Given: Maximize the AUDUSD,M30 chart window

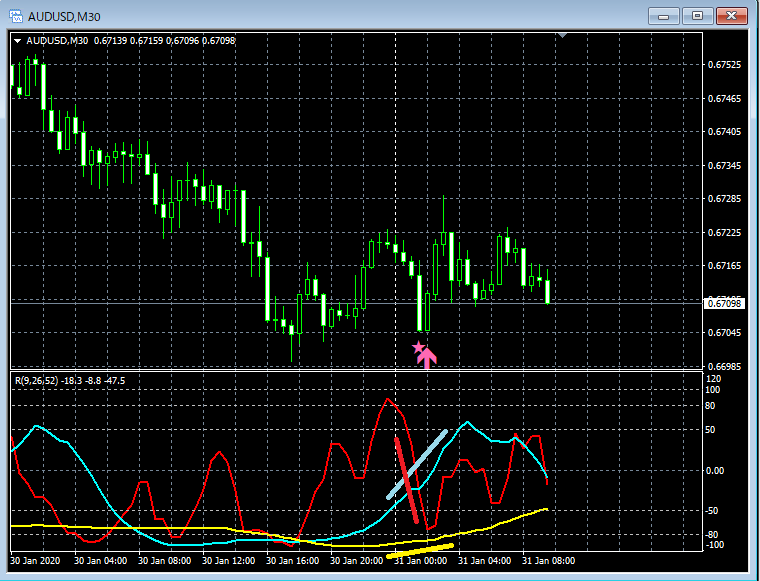Looking at the screenshot, I should (697, 16).
